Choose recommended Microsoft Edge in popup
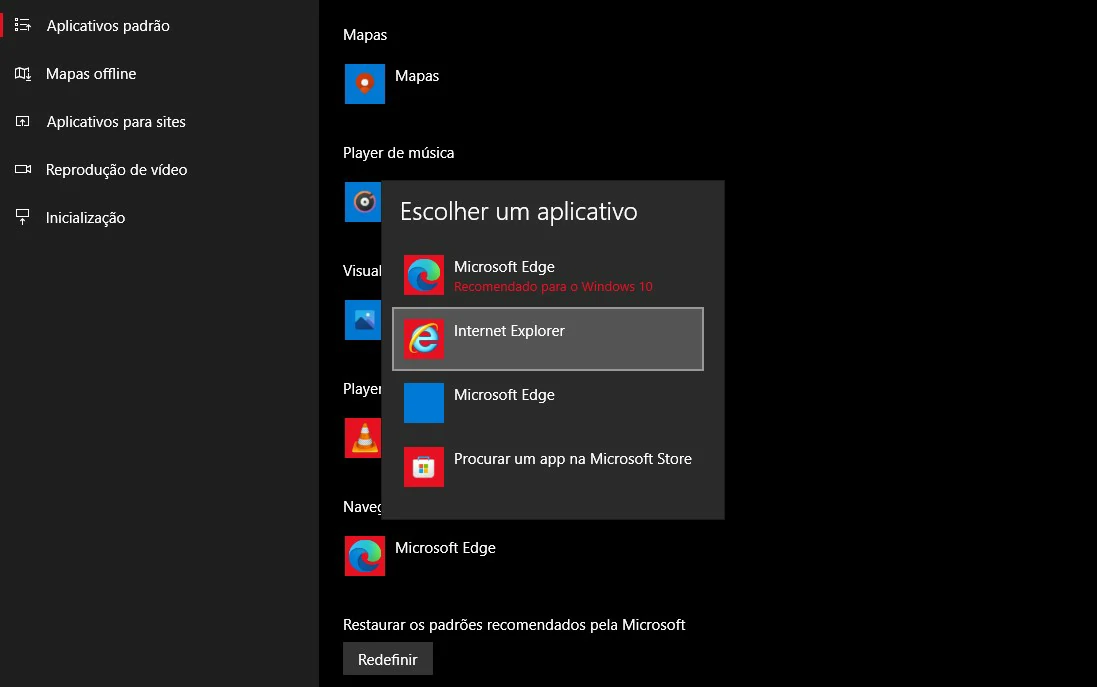 point(548,275)
